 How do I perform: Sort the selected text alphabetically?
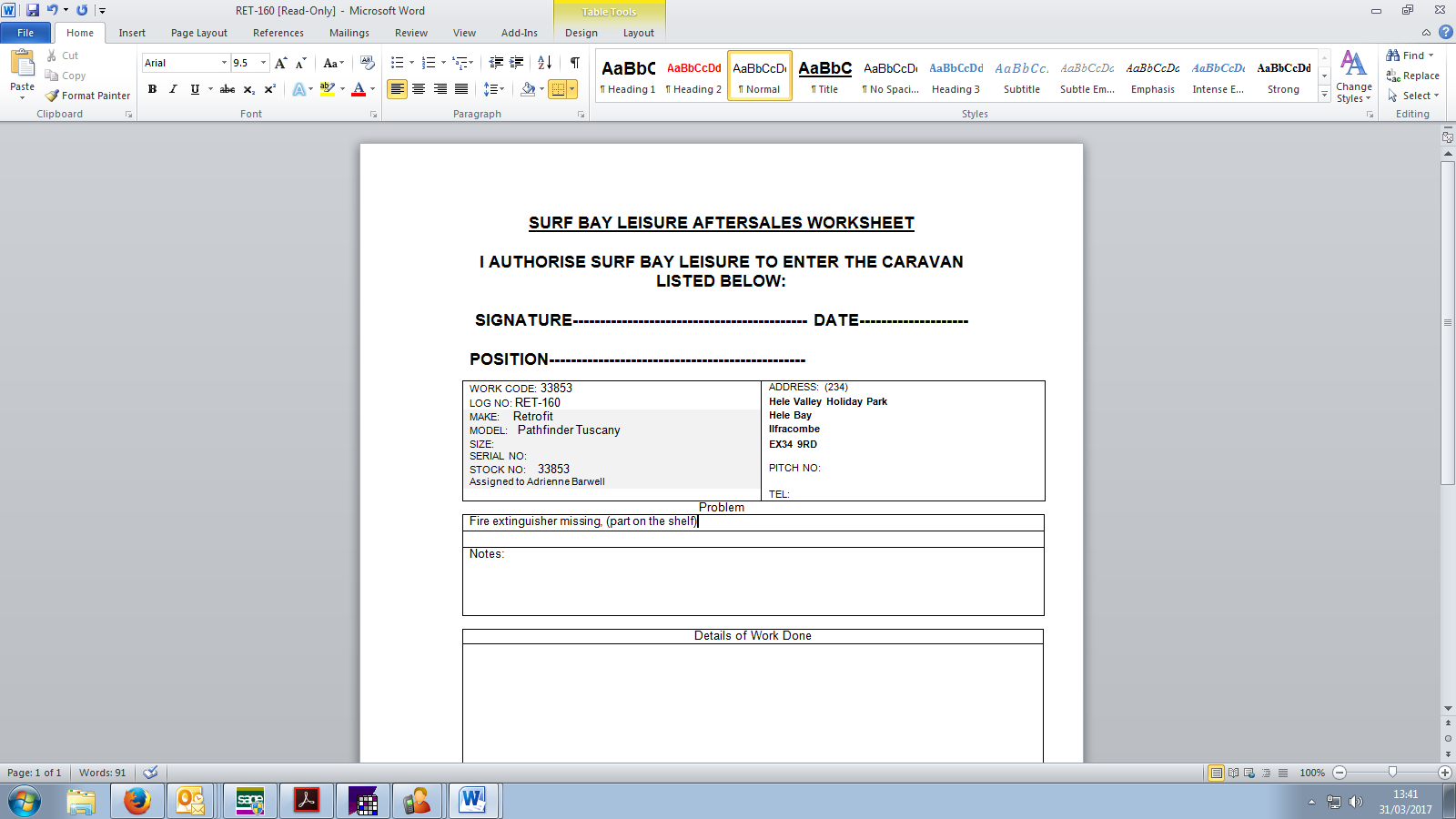click(x=544, y=63)
